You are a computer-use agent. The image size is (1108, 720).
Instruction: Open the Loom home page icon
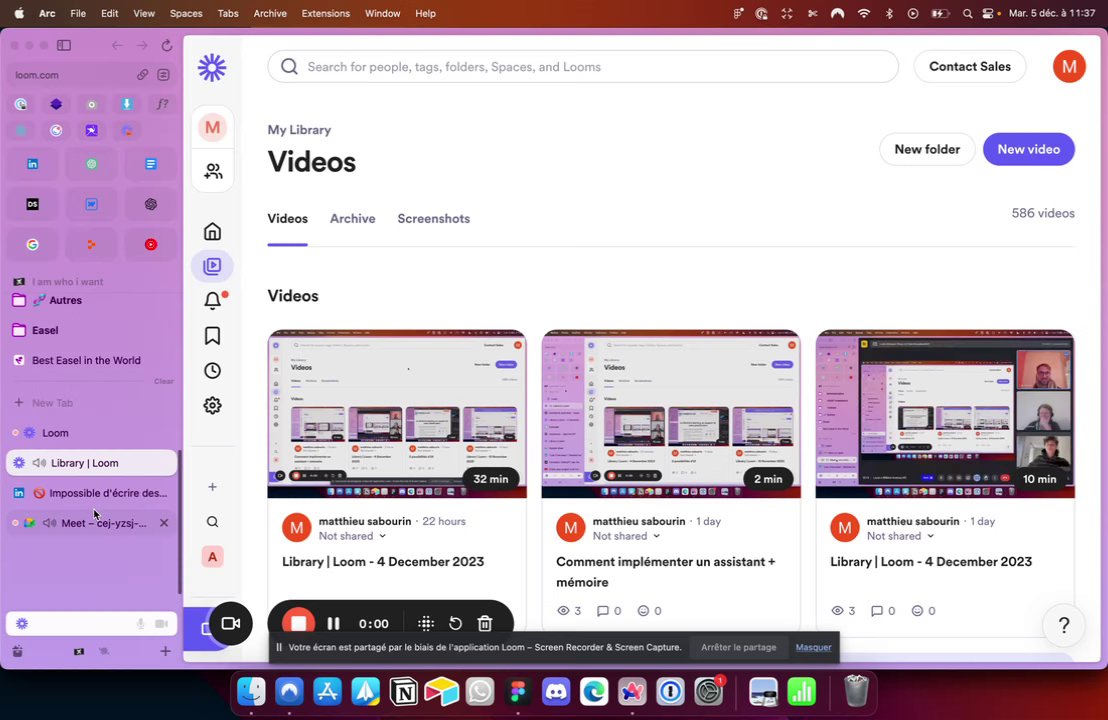pyautogui.click(x=212, y=231)
